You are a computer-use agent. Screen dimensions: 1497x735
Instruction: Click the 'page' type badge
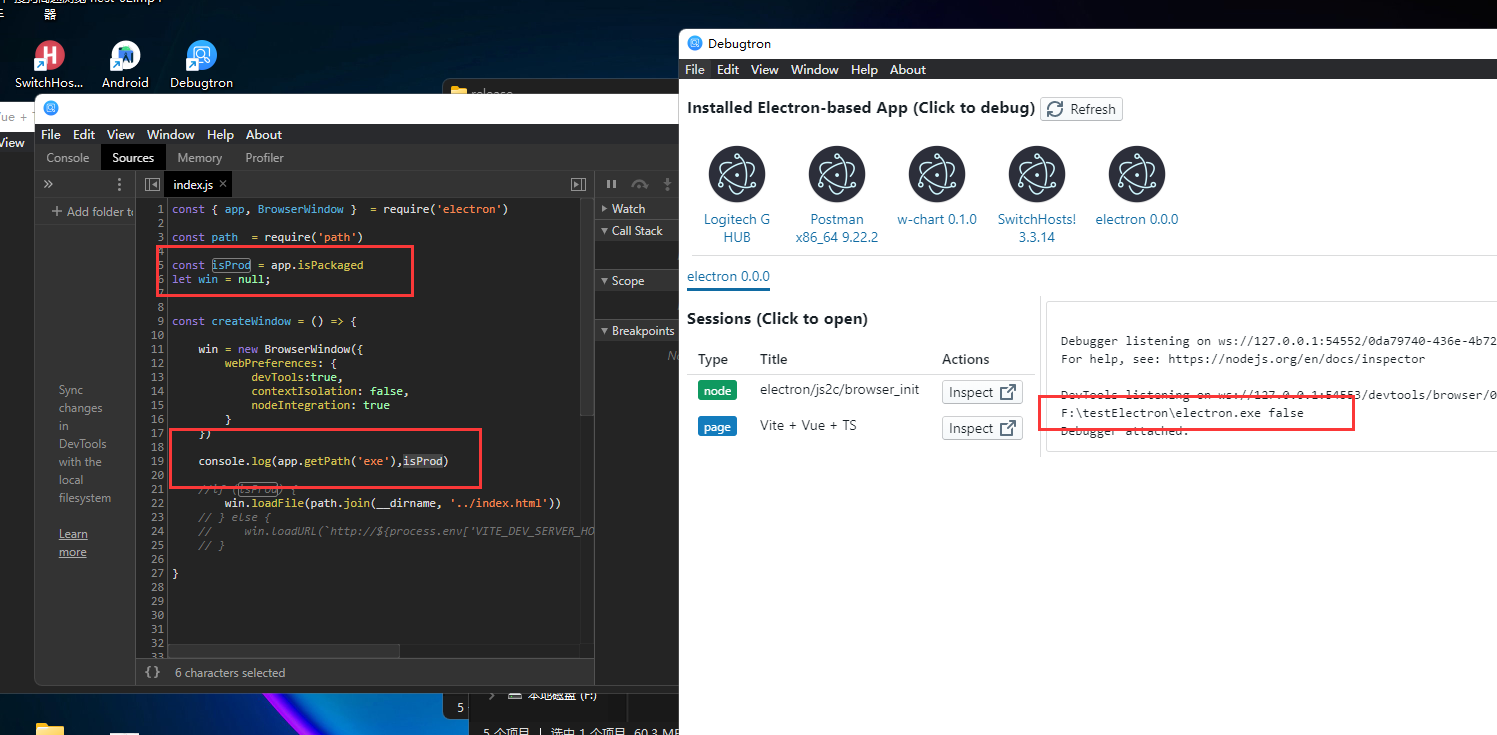(717, 426)
